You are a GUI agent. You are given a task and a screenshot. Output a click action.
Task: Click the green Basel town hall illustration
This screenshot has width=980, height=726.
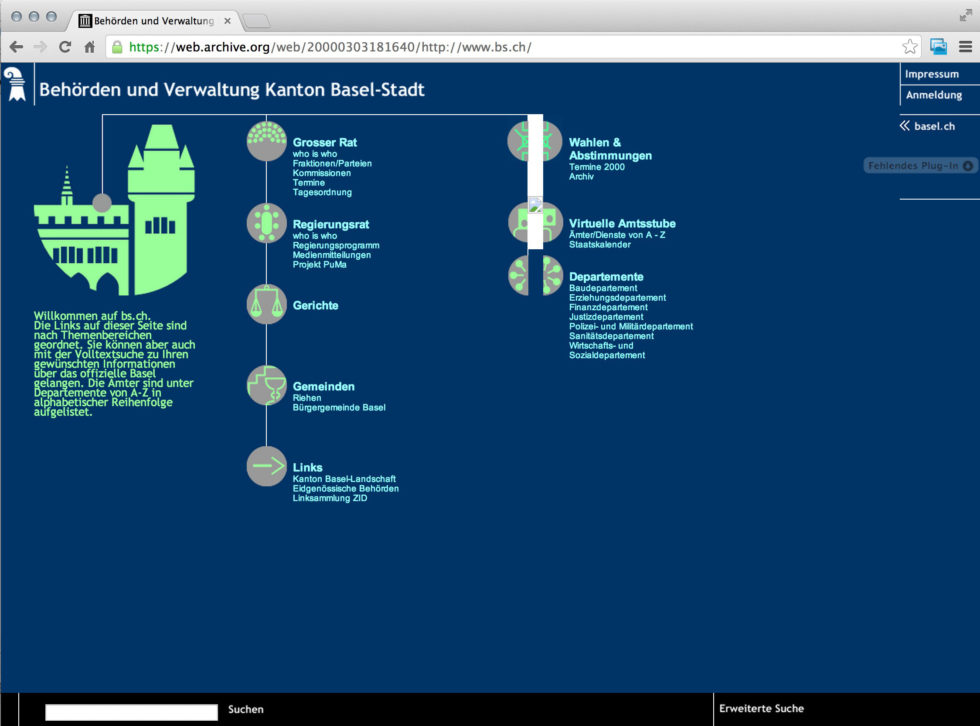pyautogui.click(x=114, y=210)
